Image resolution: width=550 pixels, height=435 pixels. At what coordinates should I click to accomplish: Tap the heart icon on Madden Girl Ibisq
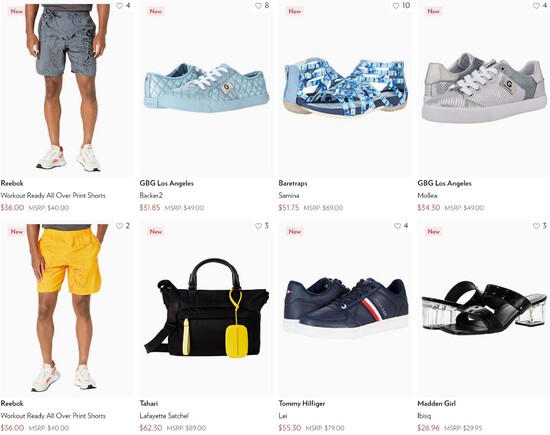point(536,226)
